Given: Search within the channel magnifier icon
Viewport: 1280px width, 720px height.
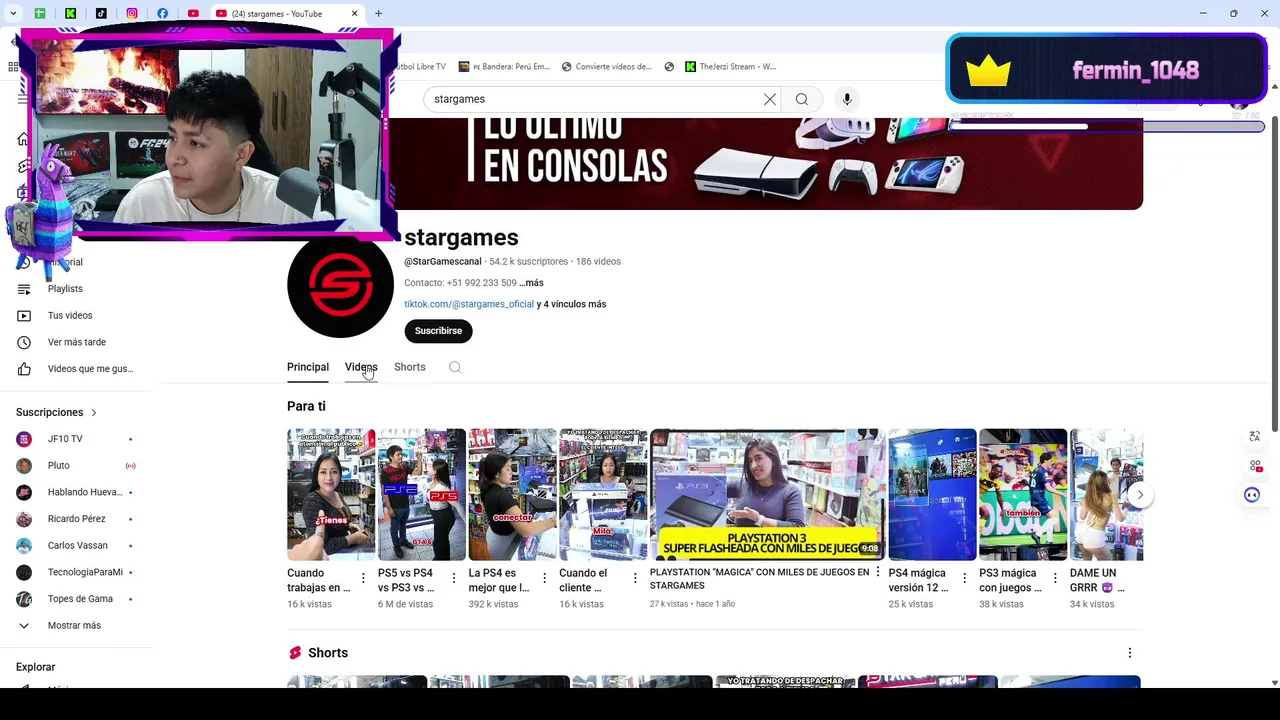Looking at the screenshot, I should coord(455,367).
